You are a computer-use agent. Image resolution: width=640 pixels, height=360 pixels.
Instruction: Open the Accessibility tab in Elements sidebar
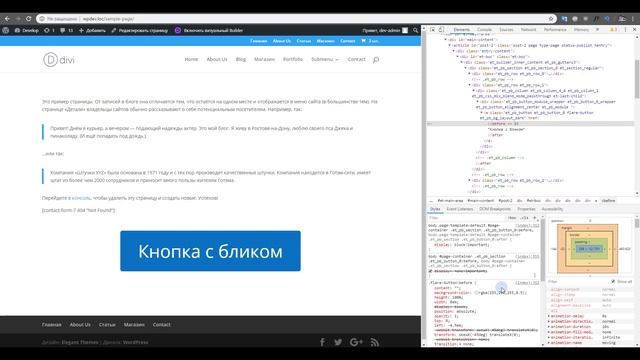552,209
